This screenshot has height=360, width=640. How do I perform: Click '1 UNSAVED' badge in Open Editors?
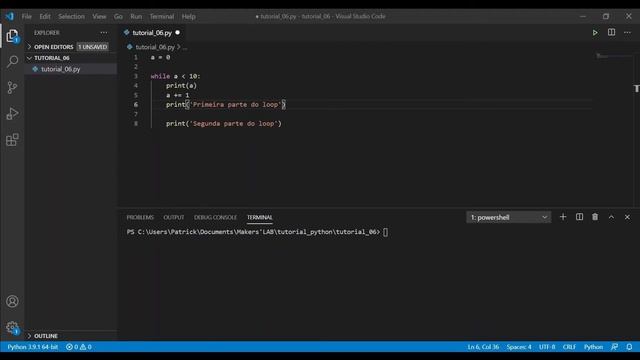[x=93, y=47]
